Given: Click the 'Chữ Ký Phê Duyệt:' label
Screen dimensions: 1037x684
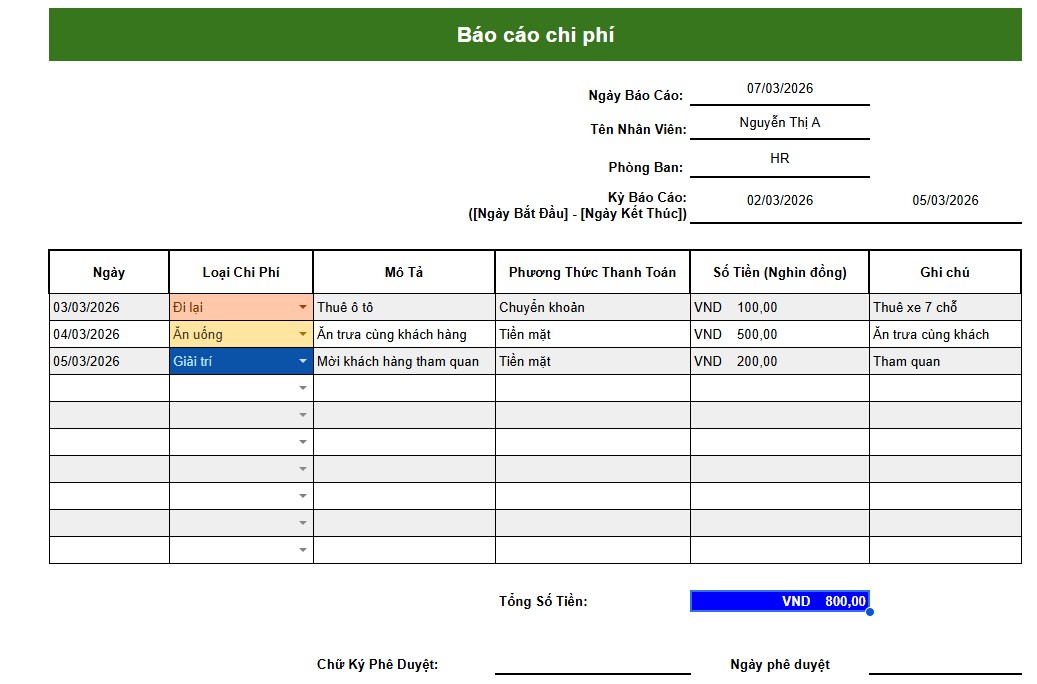Looking at the screenshot, I should (x=377, y=664).
